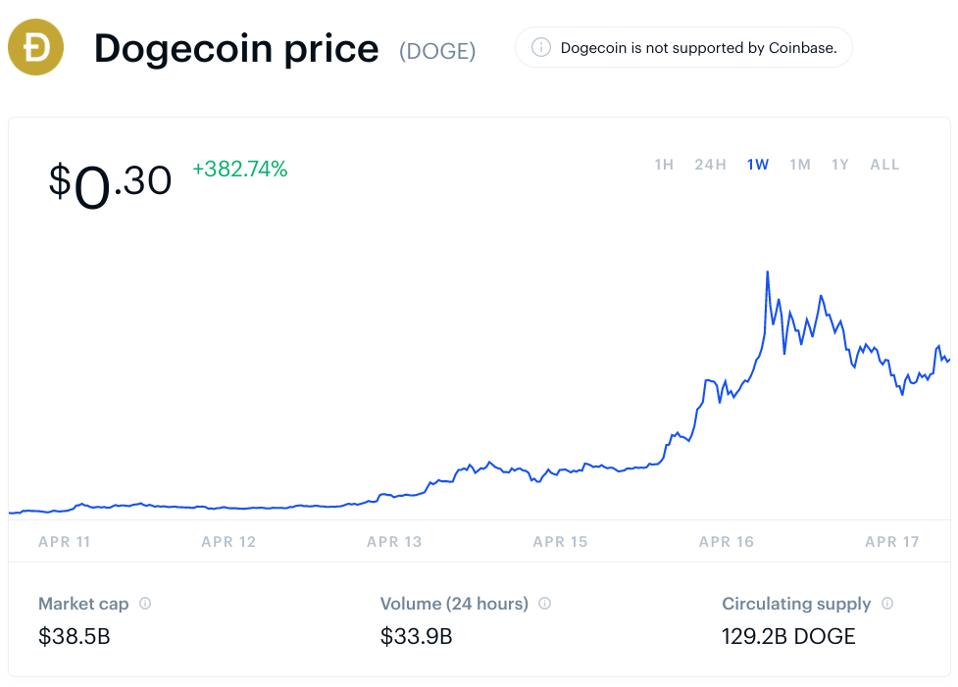
Task: Select the 1Y time range
Action: (x=841, y=165)
